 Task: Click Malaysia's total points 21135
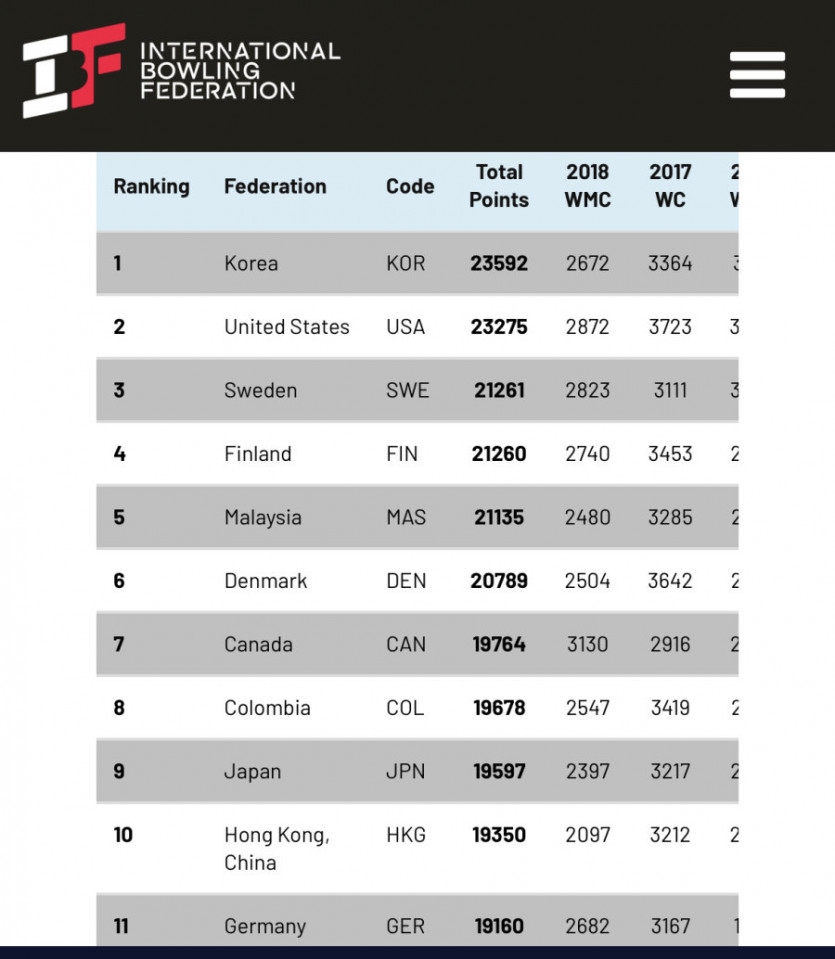click(x=499, y=518)
